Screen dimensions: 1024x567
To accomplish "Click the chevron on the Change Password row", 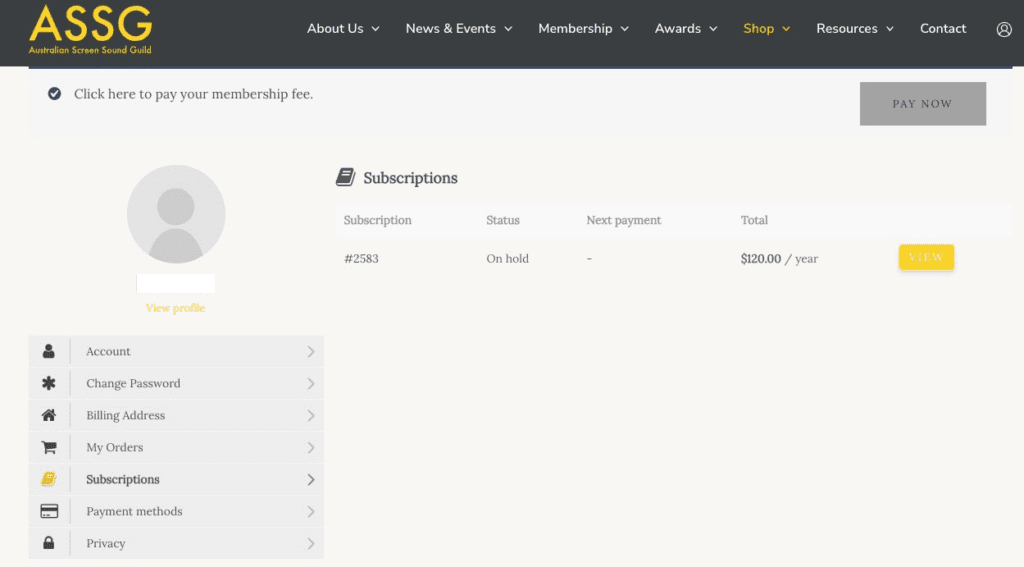I will pyautogui.click(x=311, y=383).
